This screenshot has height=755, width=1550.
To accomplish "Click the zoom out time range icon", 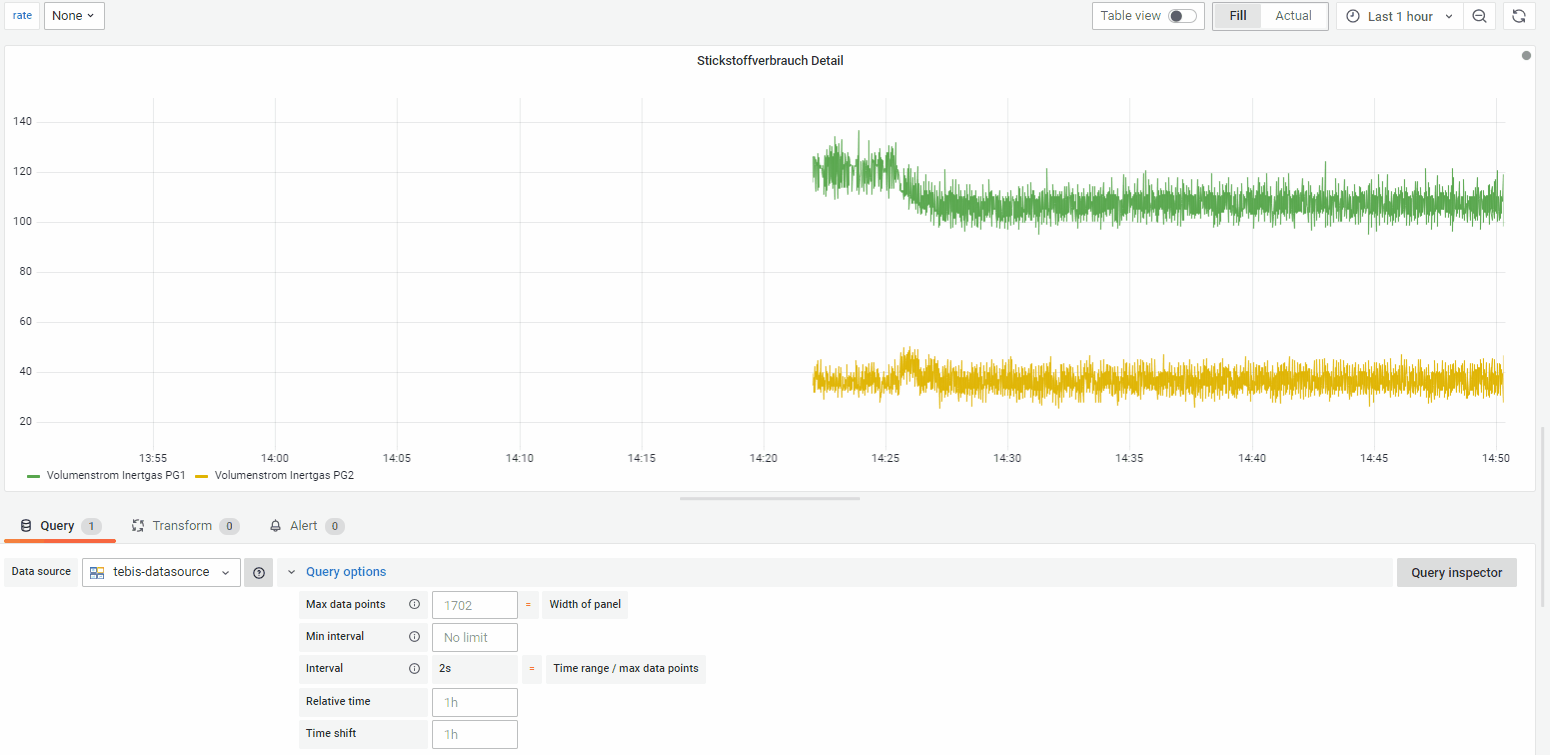I will [1479, 16].
